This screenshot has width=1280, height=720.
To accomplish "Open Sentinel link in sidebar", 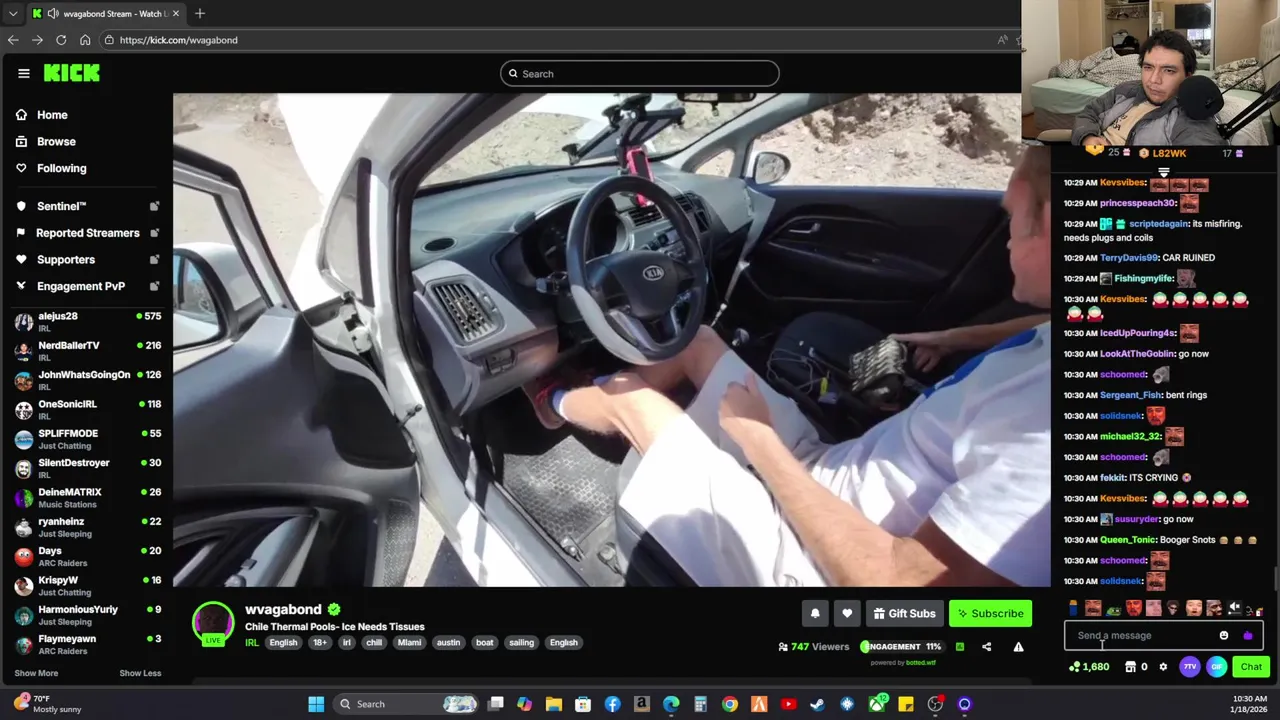I will [61, 206].
